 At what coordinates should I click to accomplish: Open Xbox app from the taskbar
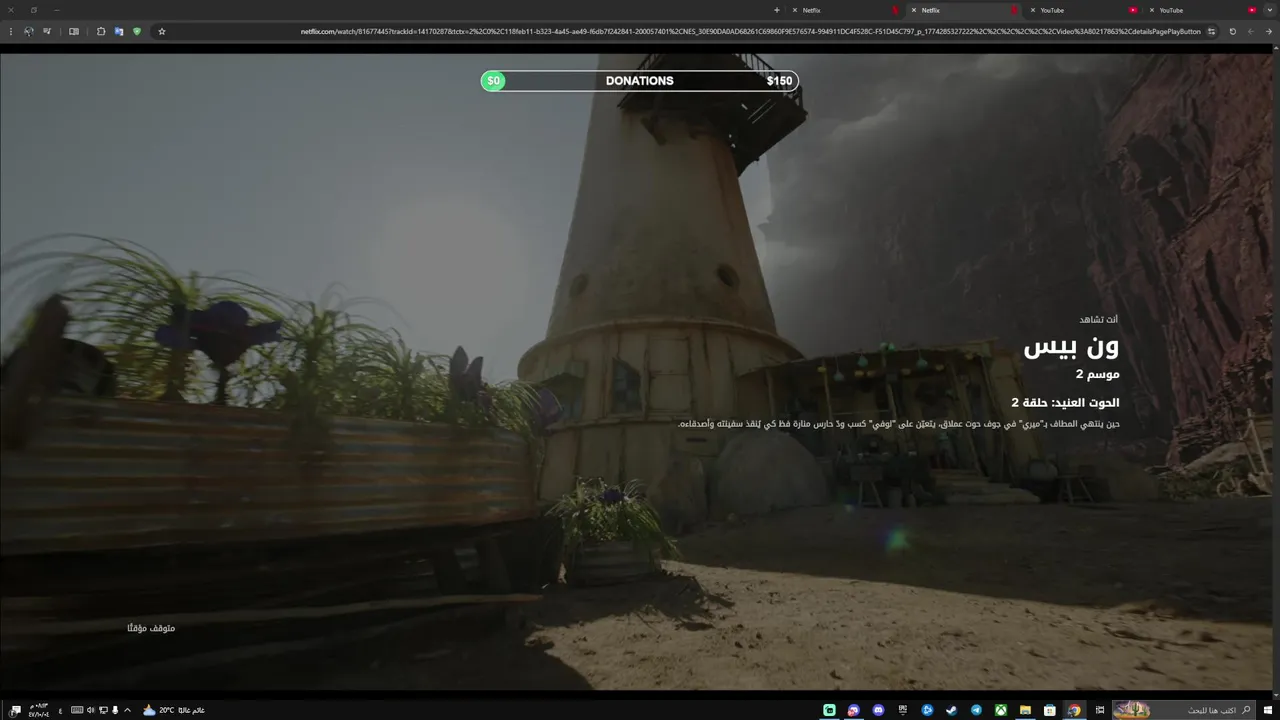tap(1000, 710)
